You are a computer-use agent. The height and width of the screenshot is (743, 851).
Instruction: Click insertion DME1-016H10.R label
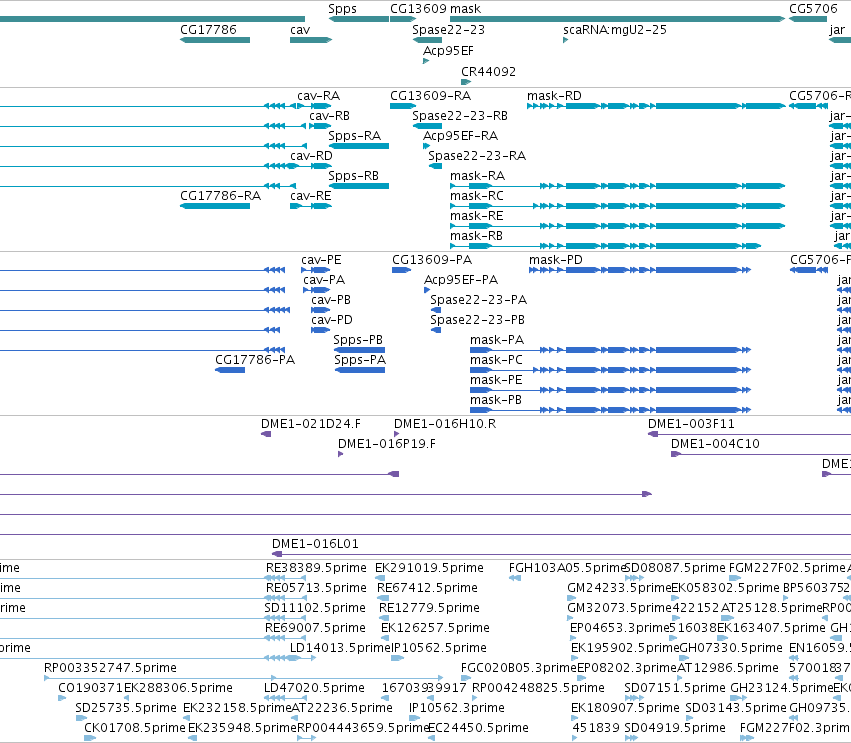pyautogui.click(x=445, y=424)
